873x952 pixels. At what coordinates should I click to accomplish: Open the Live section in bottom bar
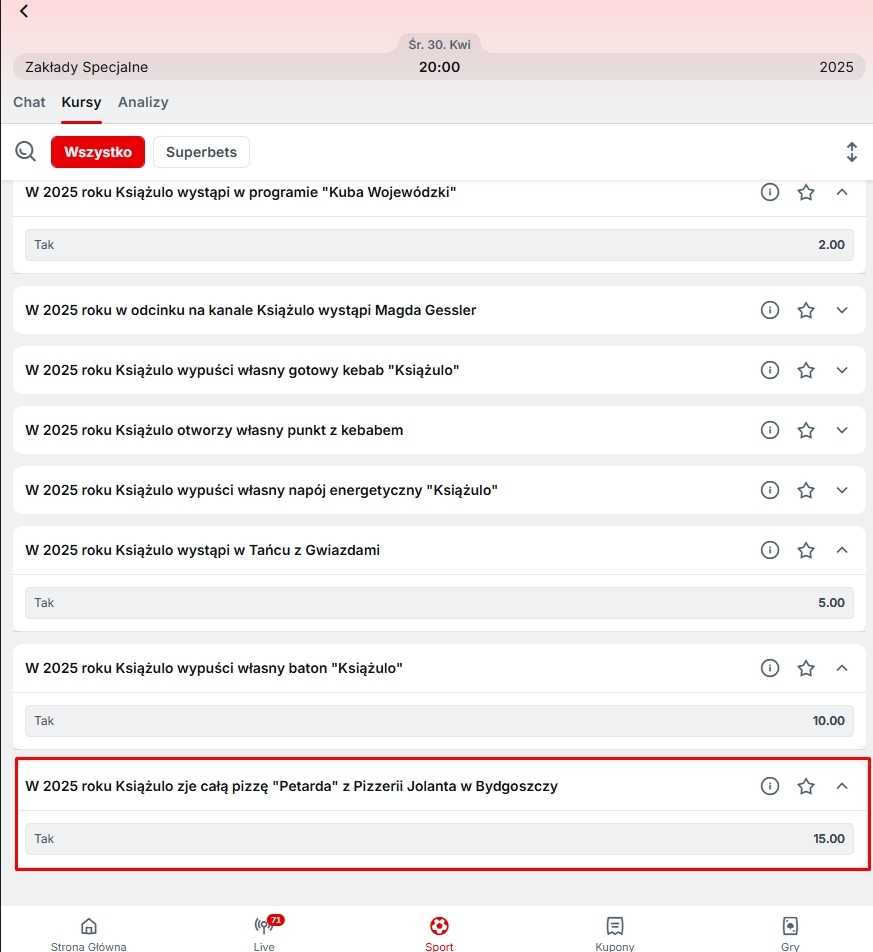pyautogui.click(x=266, y=930)
